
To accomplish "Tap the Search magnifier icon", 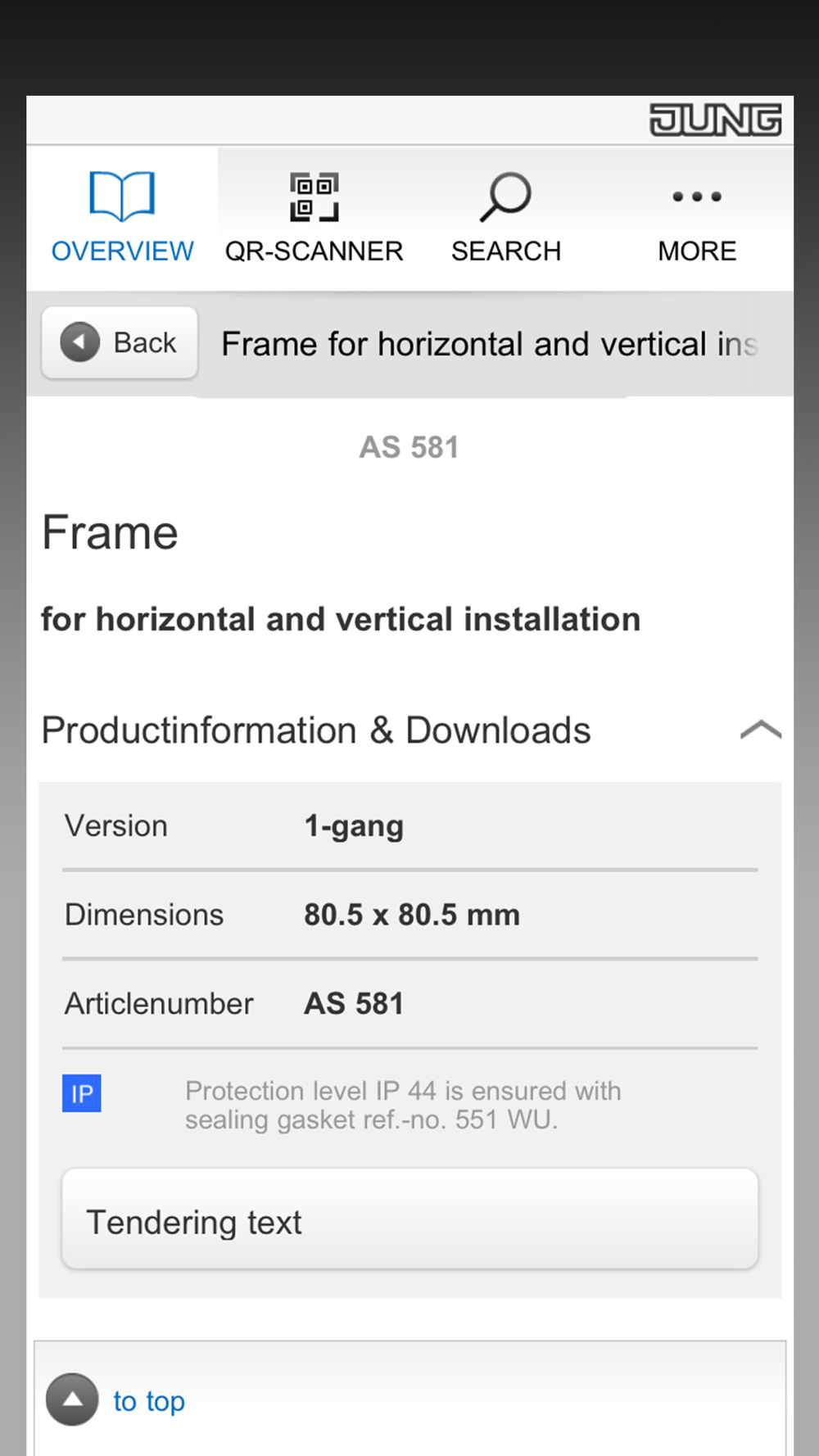I will click(x=505, y=197).
